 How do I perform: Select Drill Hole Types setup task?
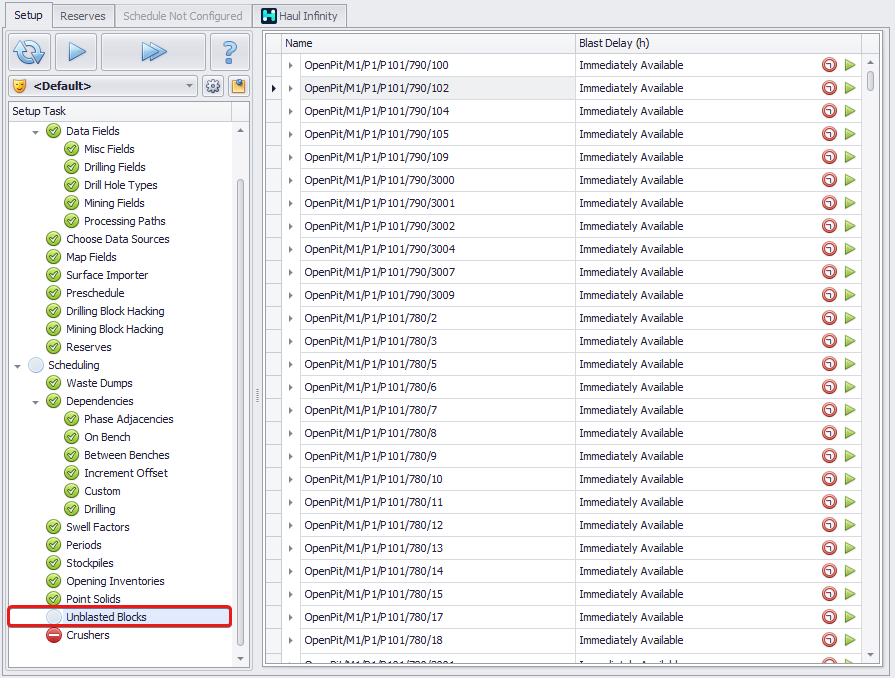coord(120,185)
